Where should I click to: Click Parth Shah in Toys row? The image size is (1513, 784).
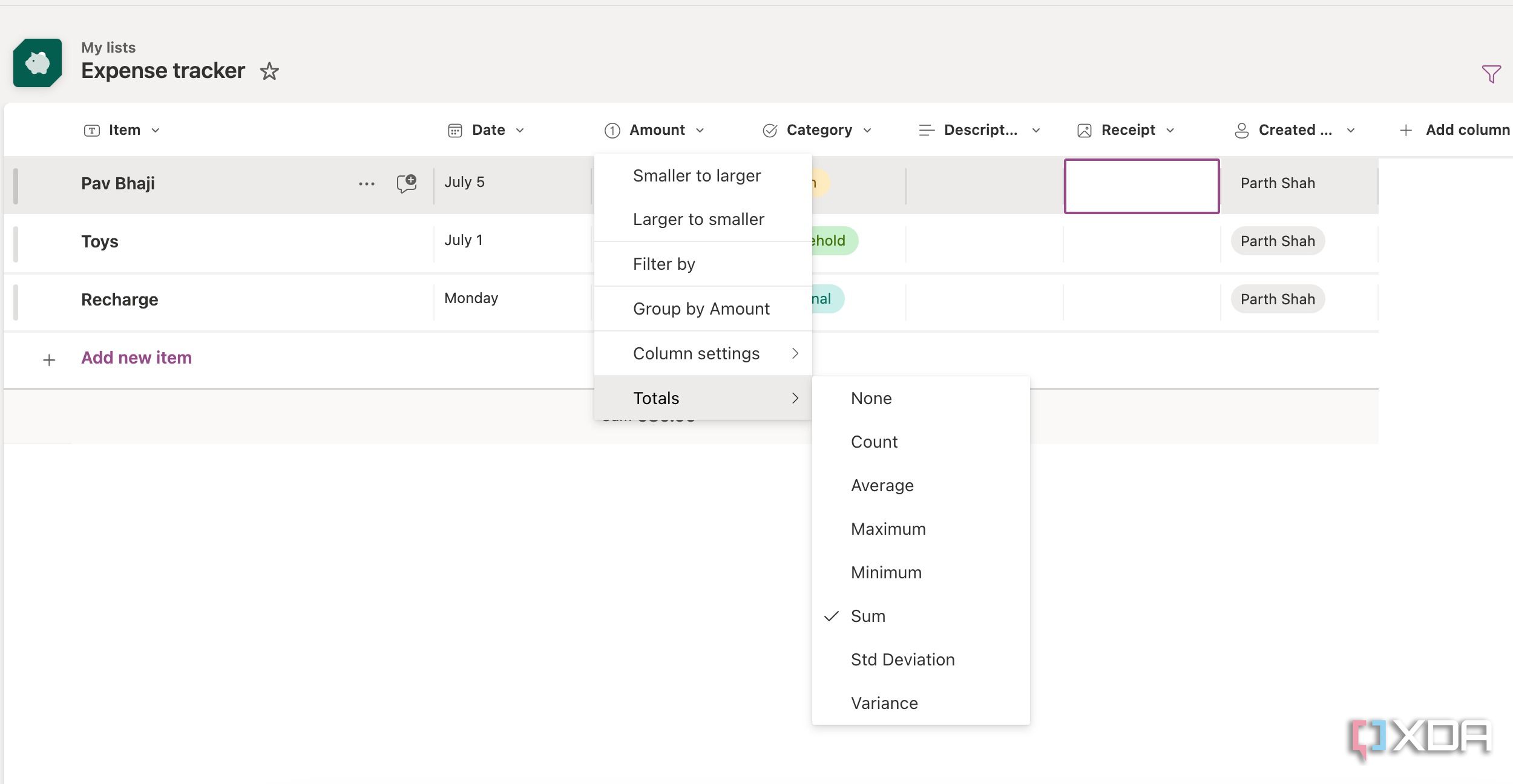pos(1278,241)
